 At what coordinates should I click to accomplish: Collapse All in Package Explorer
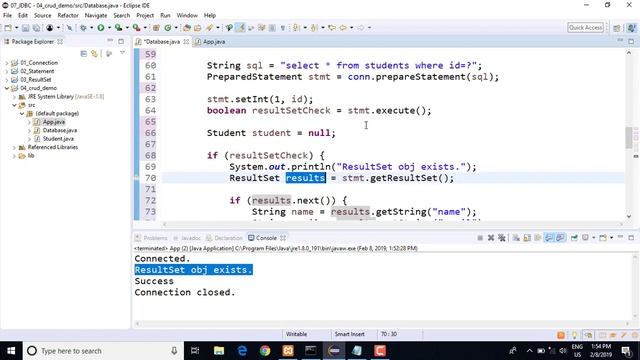(x=84, y=53)
